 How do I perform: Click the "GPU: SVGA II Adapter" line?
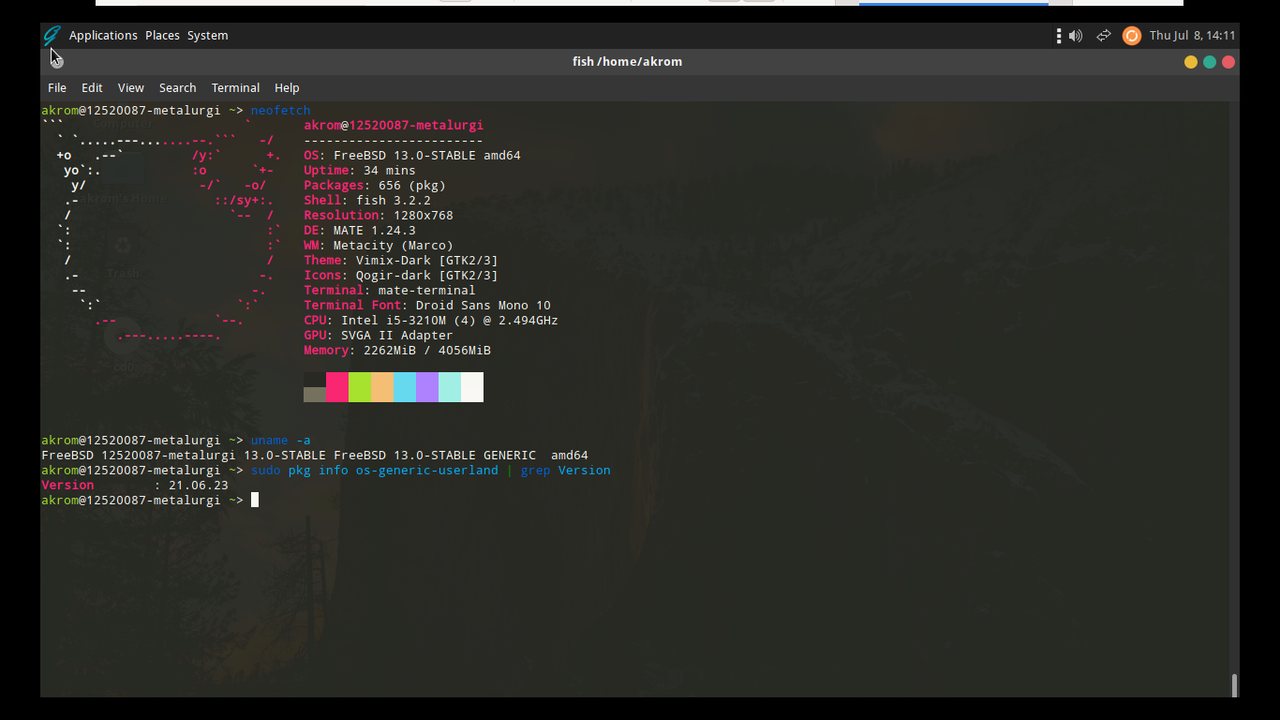click(x=379, y=335)
